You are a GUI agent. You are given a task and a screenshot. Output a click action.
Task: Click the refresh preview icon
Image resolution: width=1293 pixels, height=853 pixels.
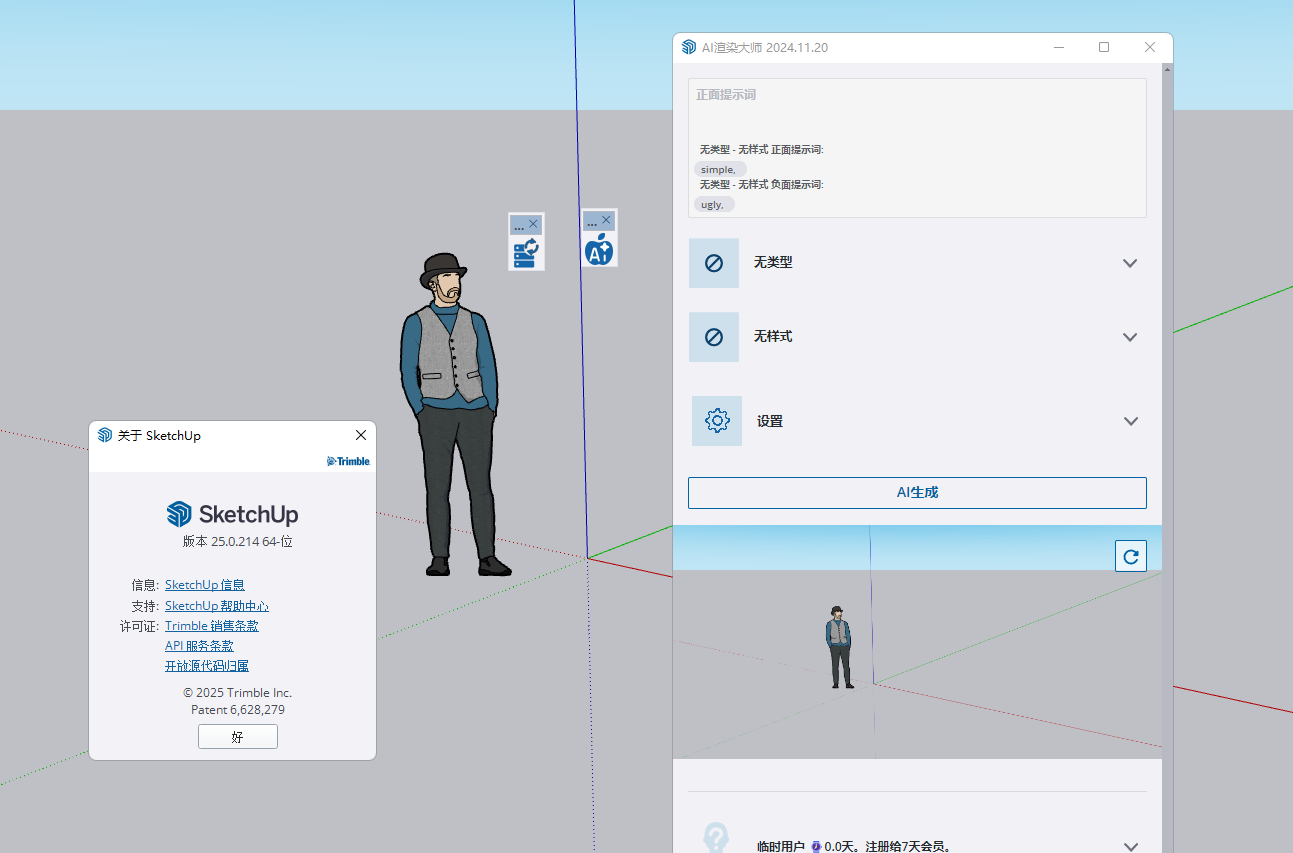pyautogui.click(x=1130, y=556)
